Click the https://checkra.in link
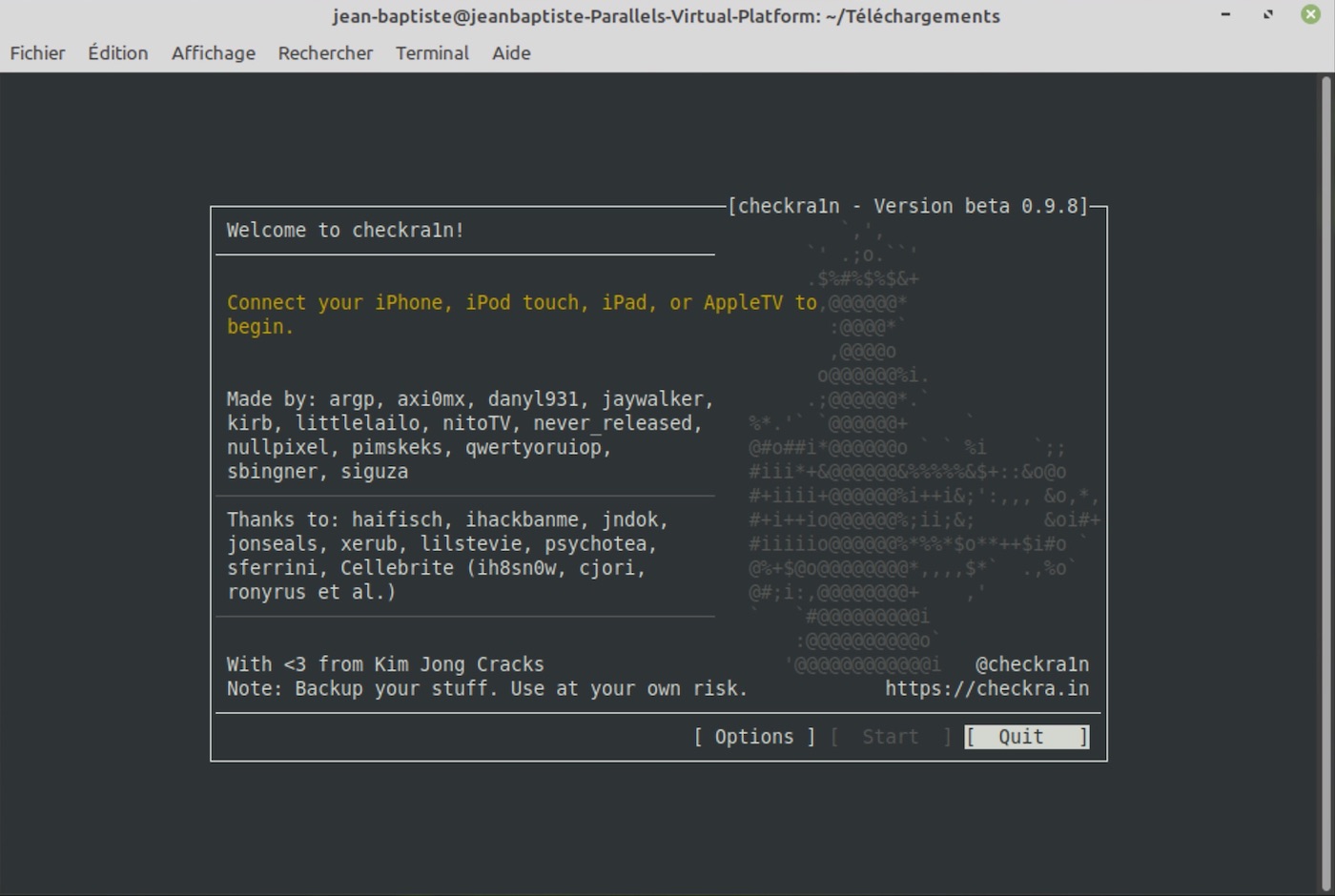Image resolution: width=1335 pixels, height=896 pixels. pos(987,689)
